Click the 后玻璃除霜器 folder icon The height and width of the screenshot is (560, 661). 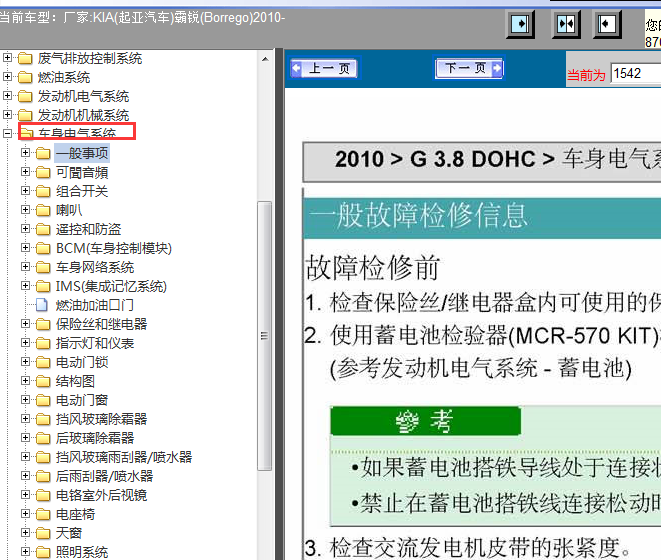(x=43, y=438)
